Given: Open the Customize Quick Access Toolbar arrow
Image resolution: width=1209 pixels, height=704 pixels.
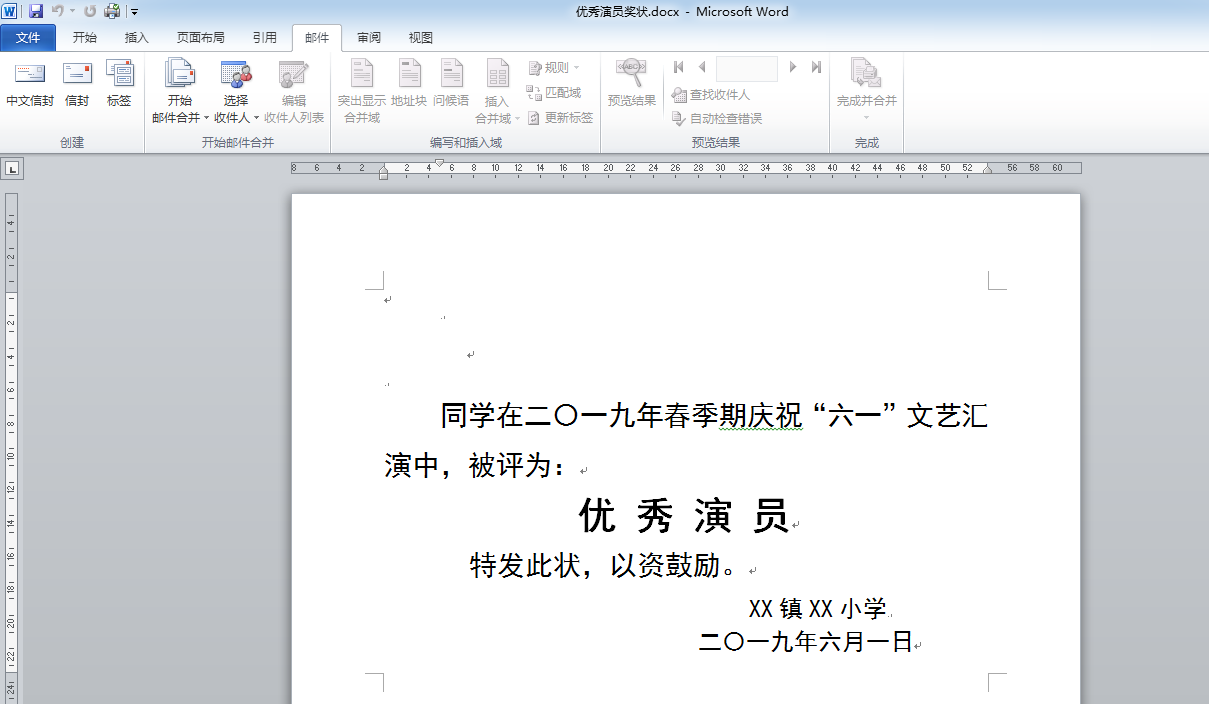Looking at the screenshot, I should [x=134, y=12].
